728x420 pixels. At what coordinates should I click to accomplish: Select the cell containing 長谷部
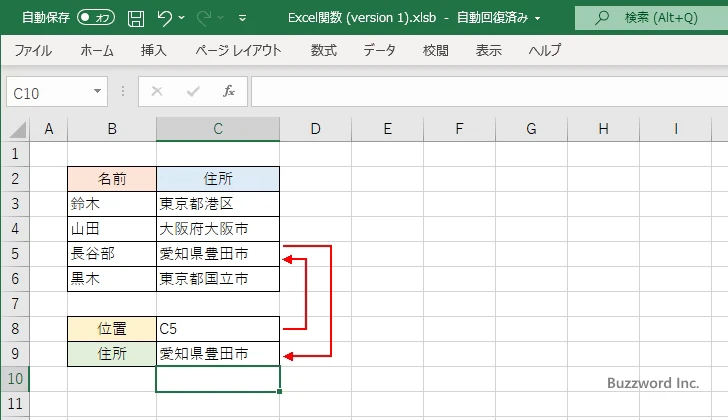pyautogui.click(x=112, y=254)
